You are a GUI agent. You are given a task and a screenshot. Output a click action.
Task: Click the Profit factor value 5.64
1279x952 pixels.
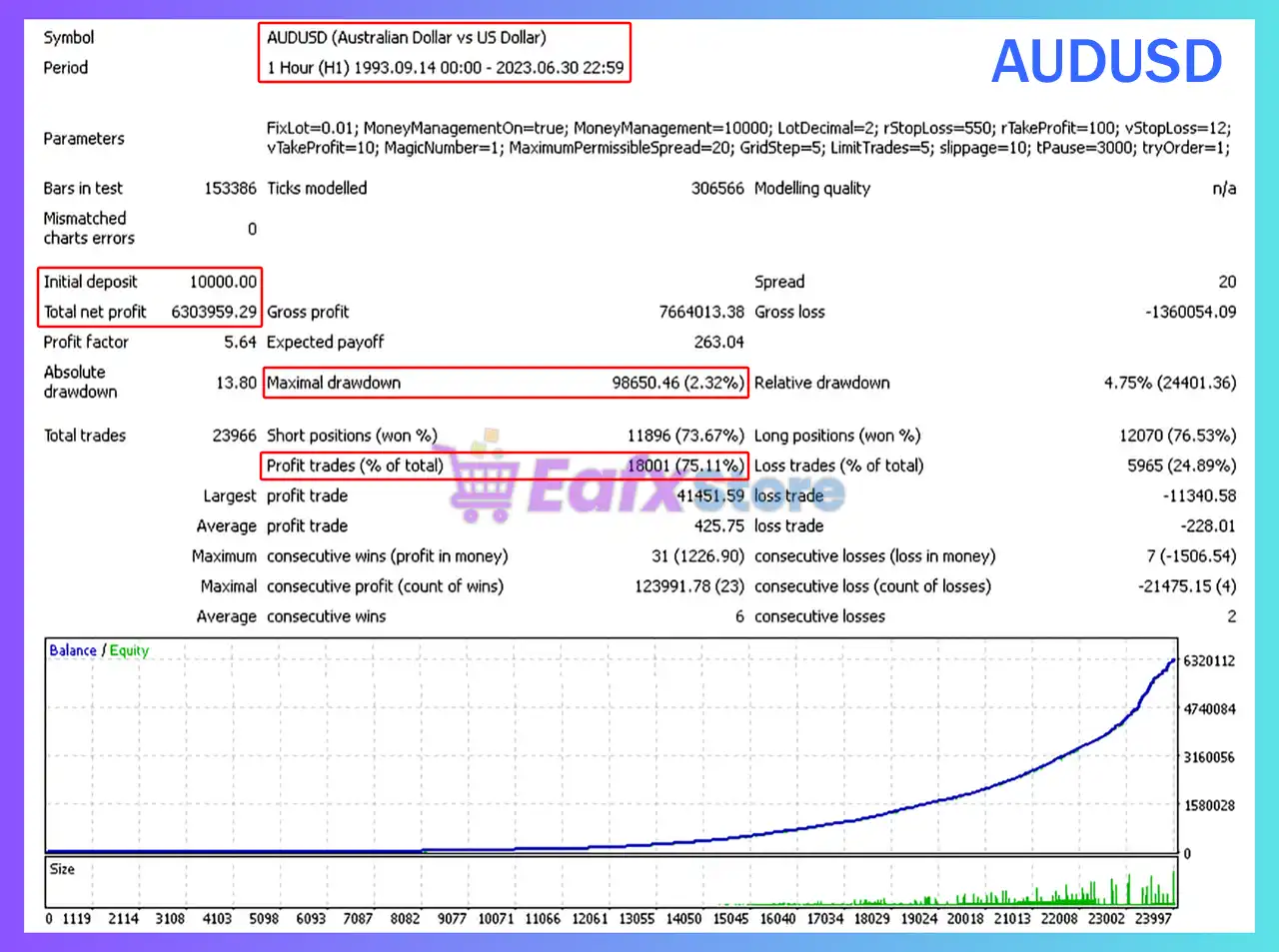point(240,342)
